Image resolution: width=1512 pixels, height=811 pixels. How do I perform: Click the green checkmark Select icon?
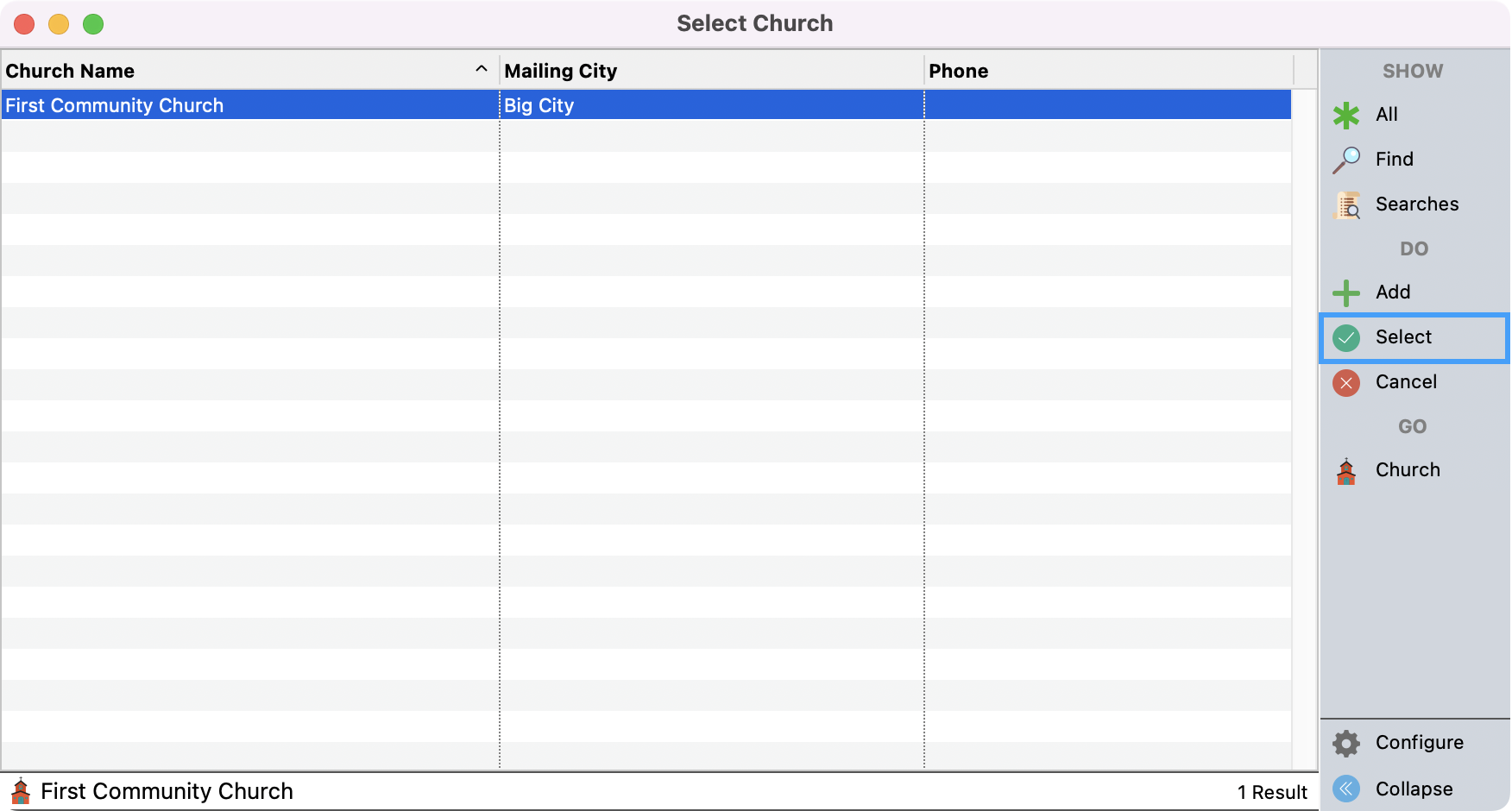point(1346,337)
